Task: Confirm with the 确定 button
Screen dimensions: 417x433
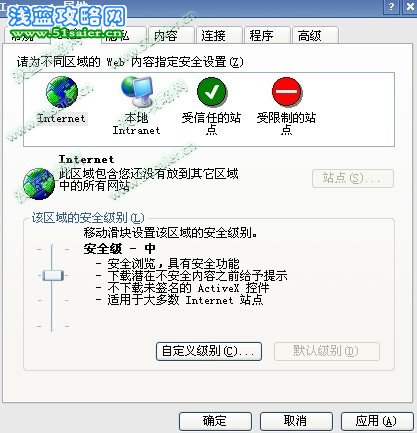Action: (x=215, y=421)
